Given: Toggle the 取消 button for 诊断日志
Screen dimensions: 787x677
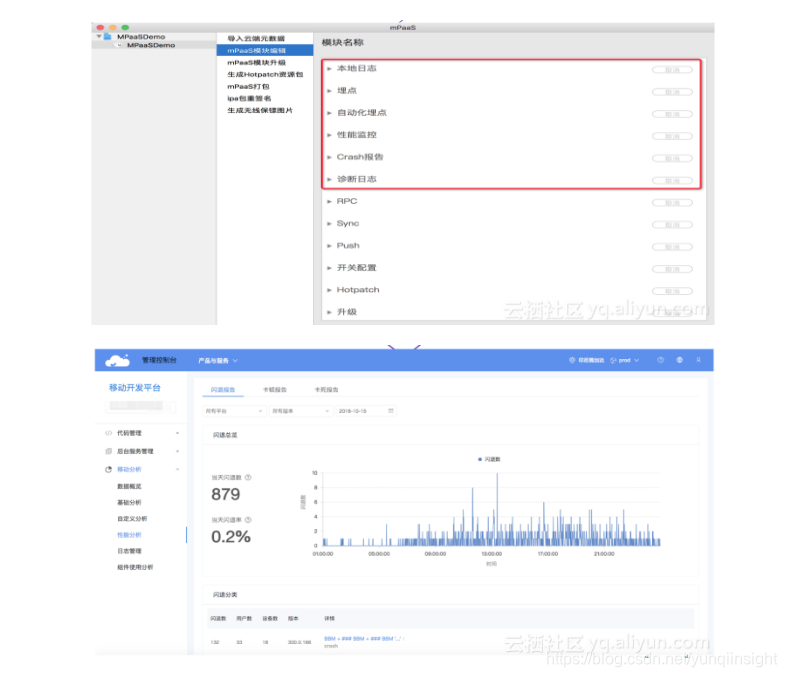Looking at the screenshot, I should pos(672,180).
